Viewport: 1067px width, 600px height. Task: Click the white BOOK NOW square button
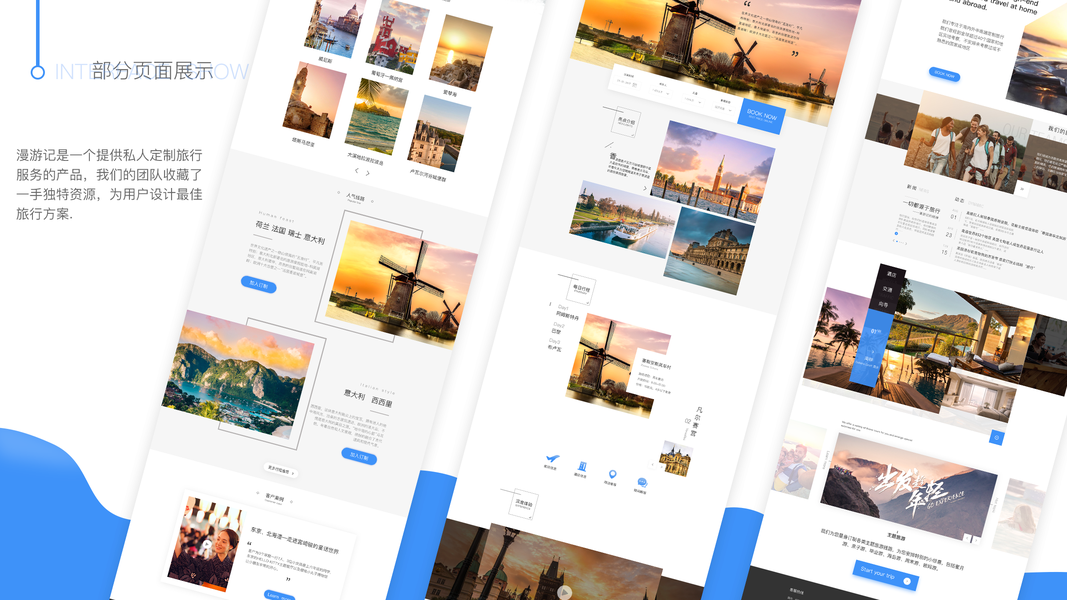(x=761, y=116)
